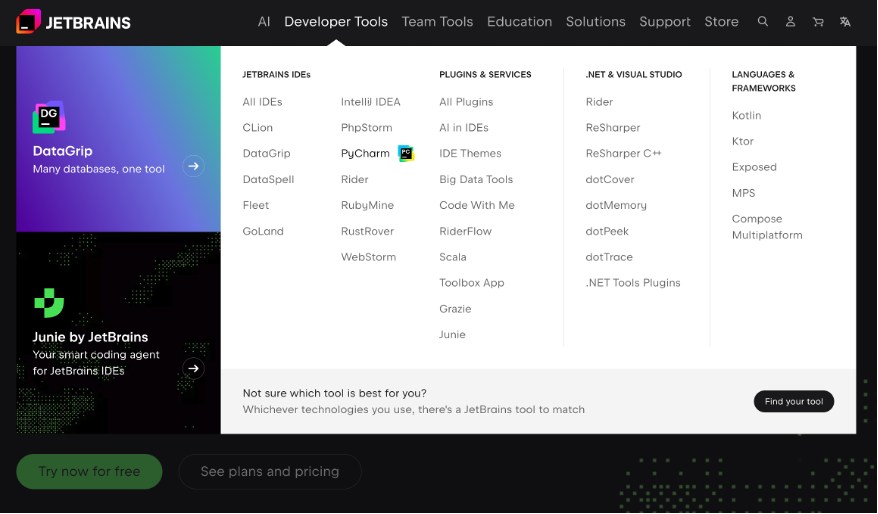Viewport: 878px width, 514px height.
Task: Open the MPS link
Action: pos(744,193)
